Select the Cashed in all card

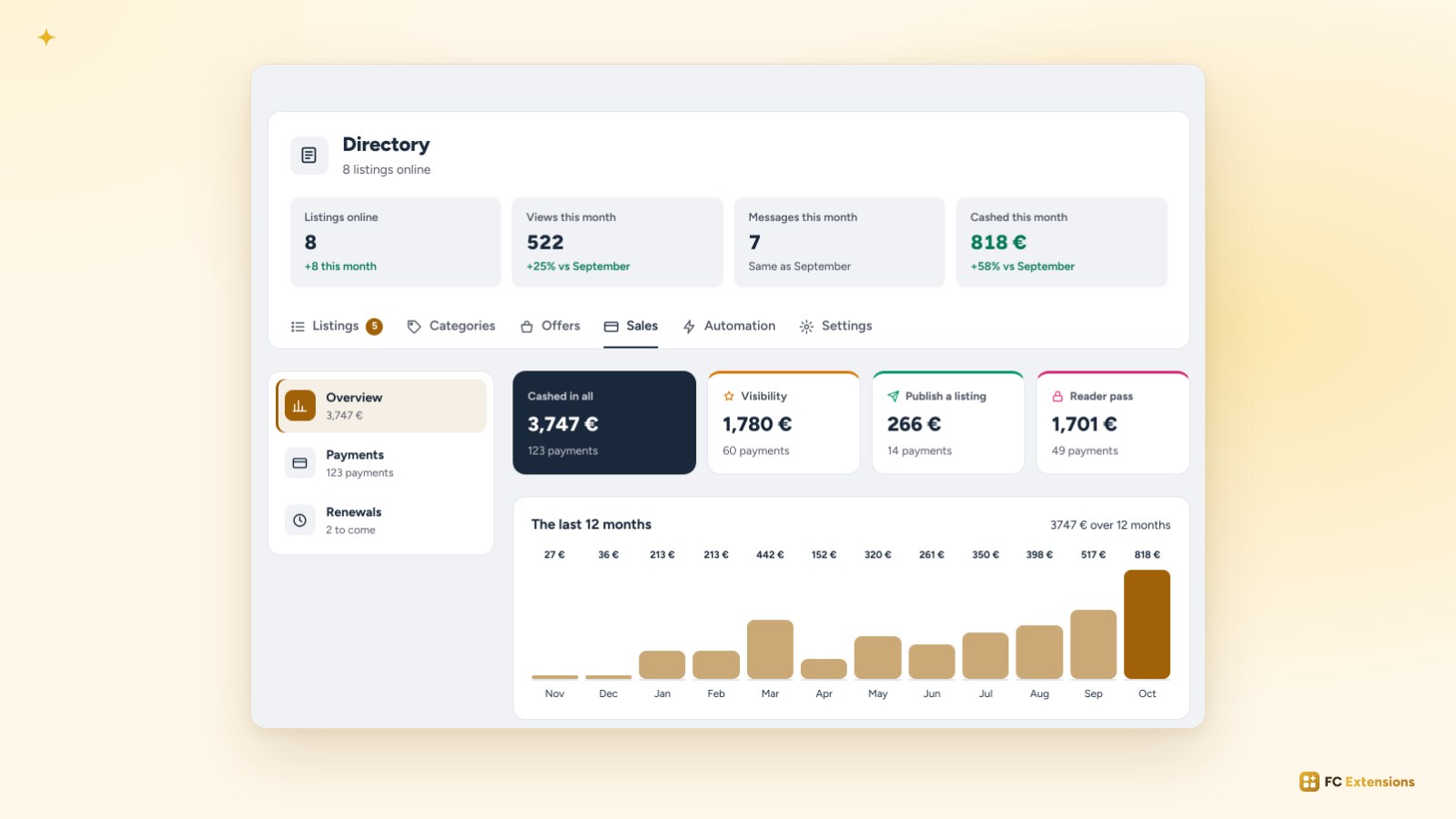[604, 422]
